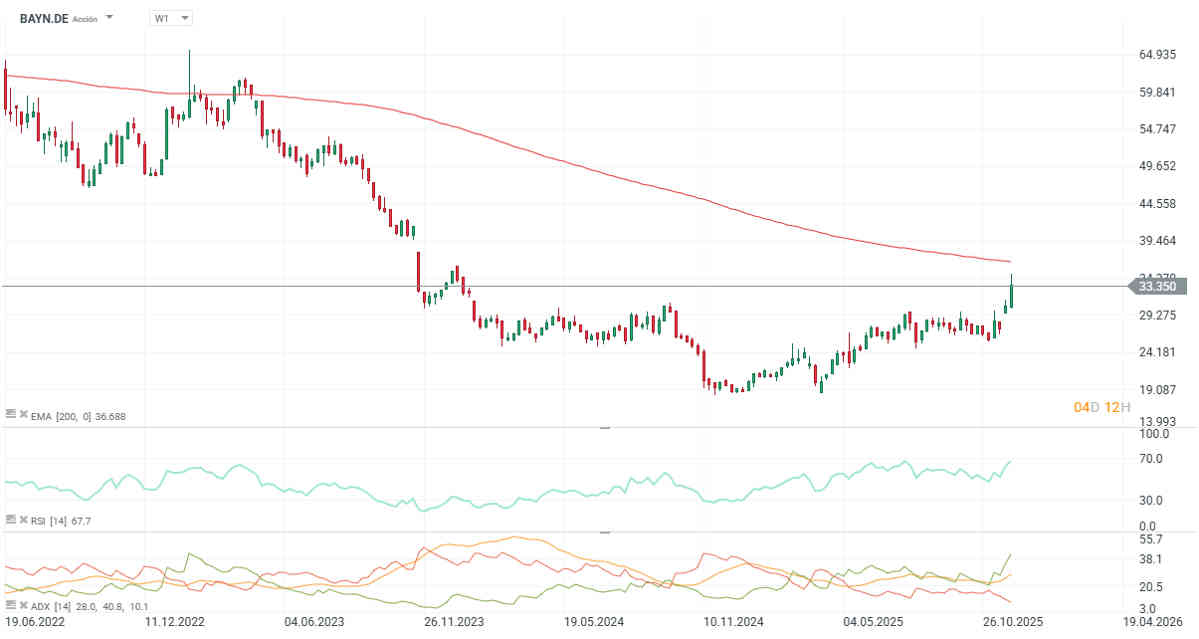The image size is (1199, 639).
Task: Click the 26.10.2025 date on time axis
Action: pyautogui.click(x=1011, y=622)
